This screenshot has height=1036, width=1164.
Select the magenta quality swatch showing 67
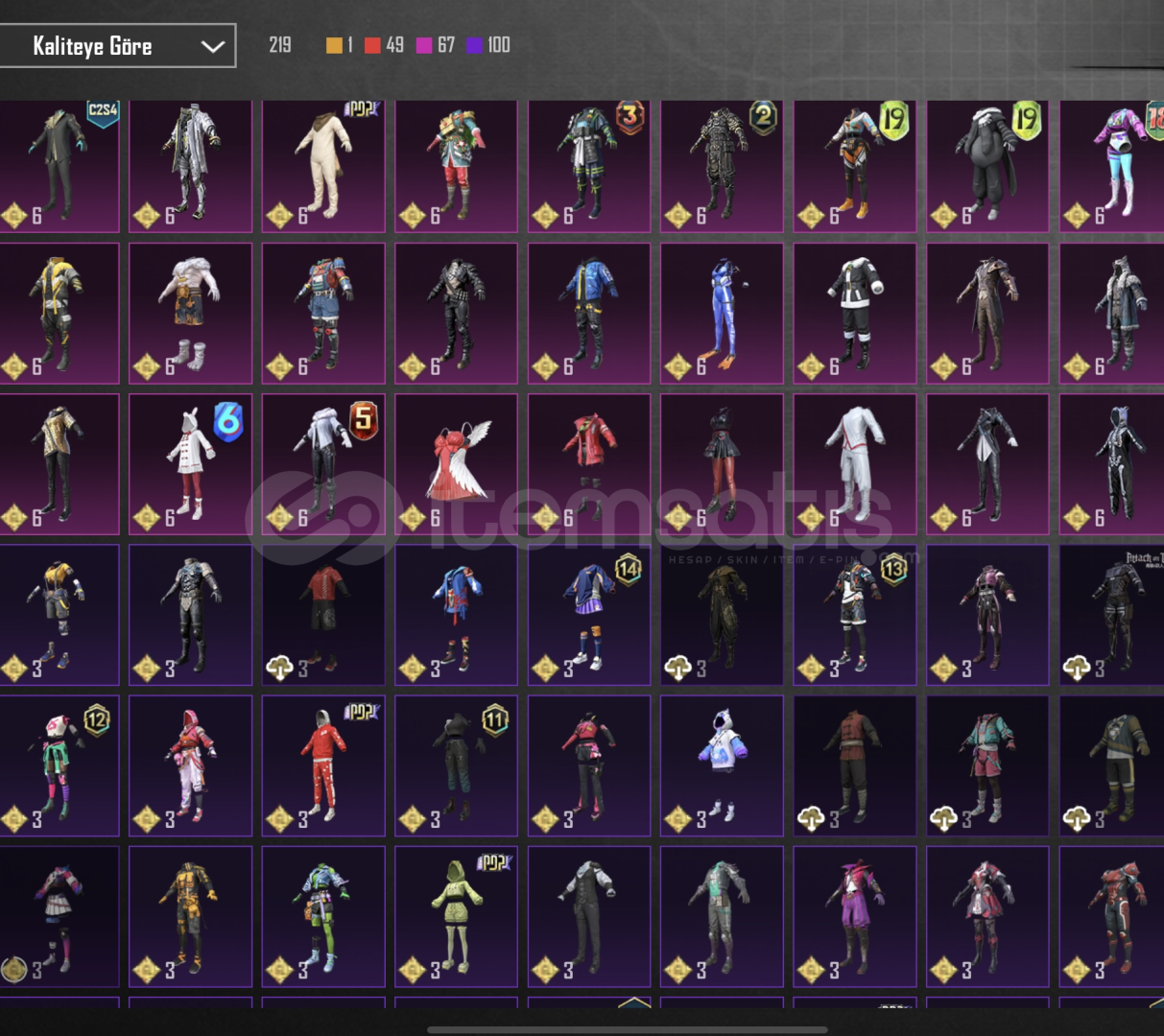[424, 45]
